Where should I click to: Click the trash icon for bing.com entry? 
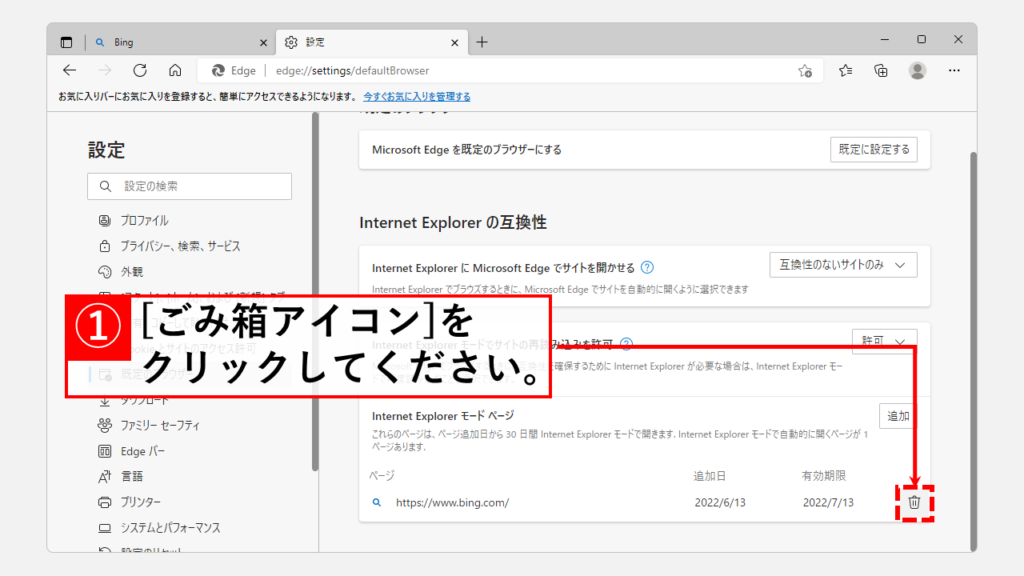point(913,503)
